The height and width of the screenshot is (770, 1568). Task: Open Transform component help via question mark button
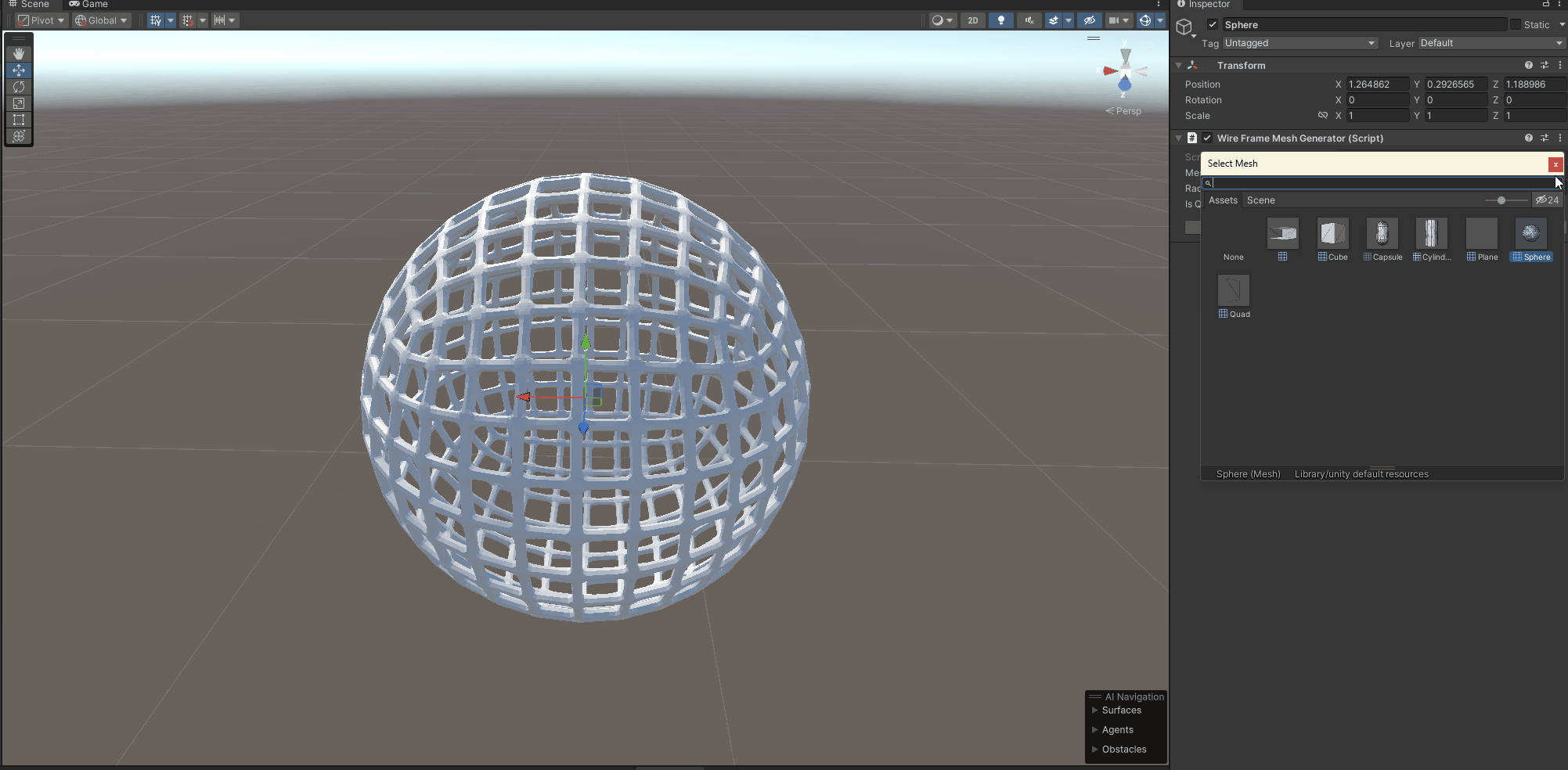pos(1528,65)
